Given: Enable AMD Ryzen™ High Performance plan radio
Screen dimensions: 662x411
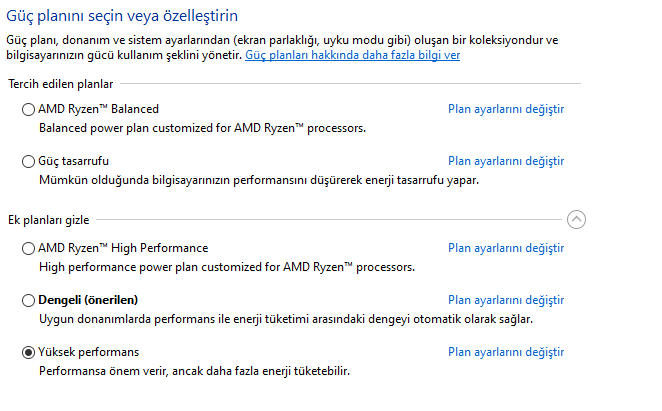Looking at the screenshot, I should click(28, 248).
